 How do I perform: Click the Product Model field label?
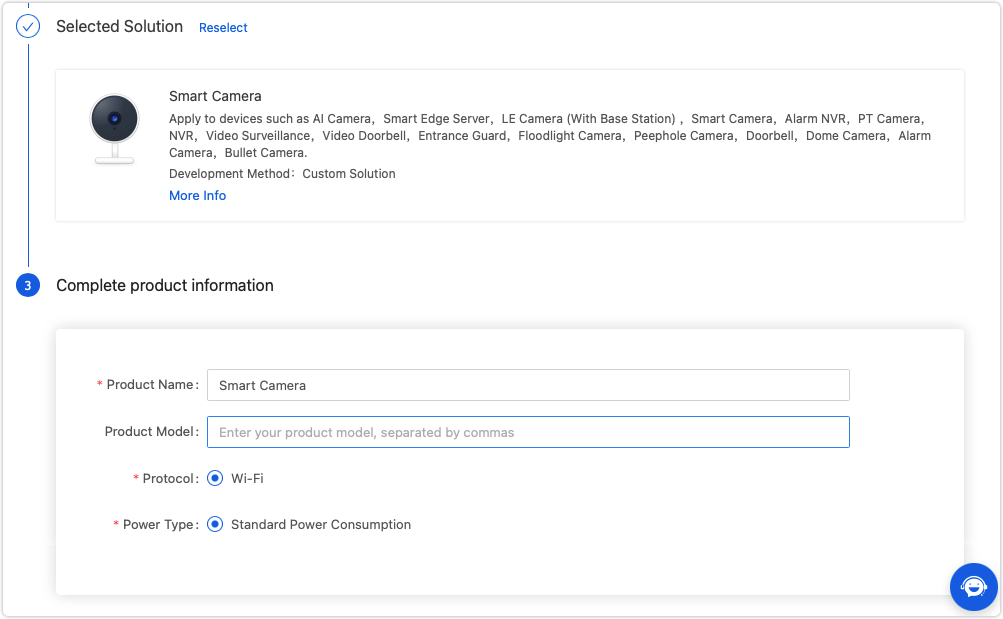pos(151,432)
